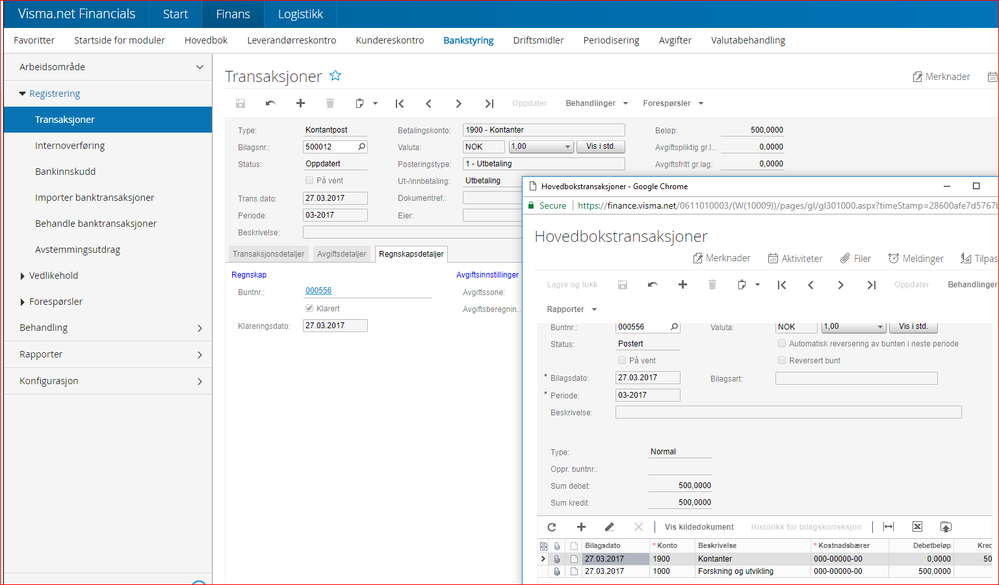Screen dimensions: 999x585
Task: Toggle the Klarert checkbox
Action: [x=309, y=308]
